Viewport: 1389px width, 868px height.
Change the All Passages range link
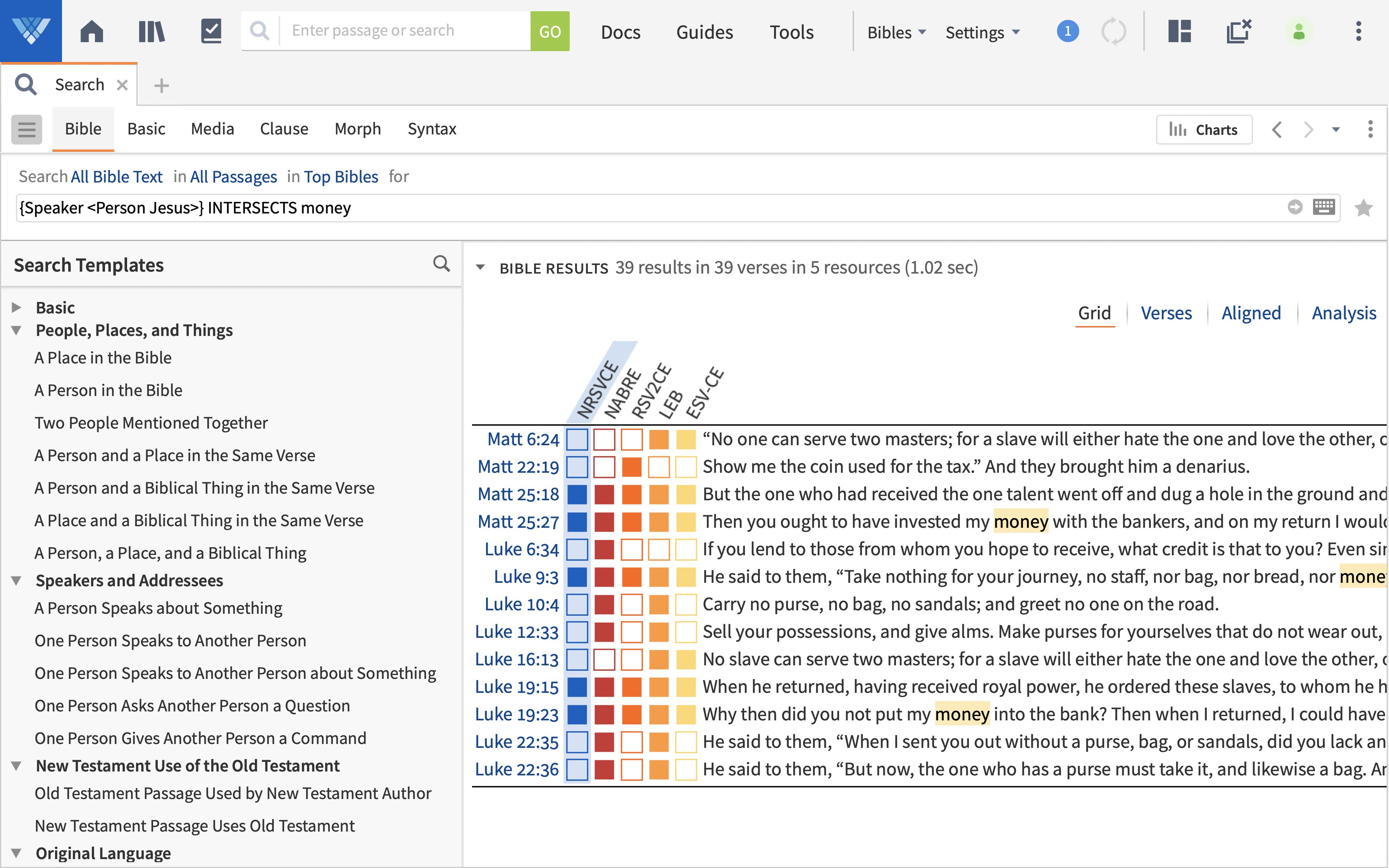coord(234,177)
